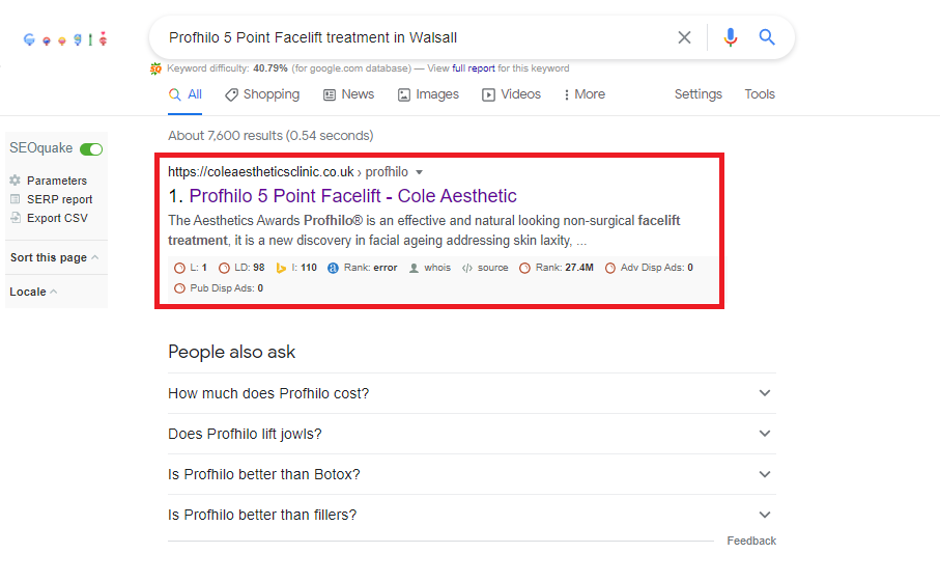Switch to the Images tab

coord(428,95)
